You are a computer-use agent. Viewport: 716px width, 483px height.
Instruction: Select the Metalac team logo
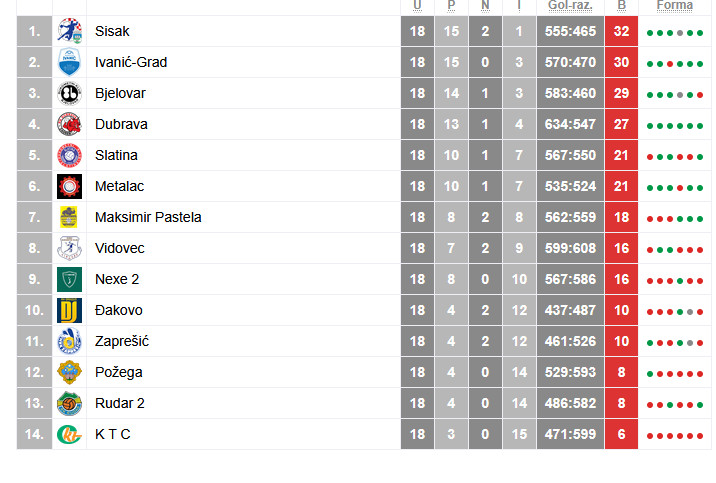point(69,186)
